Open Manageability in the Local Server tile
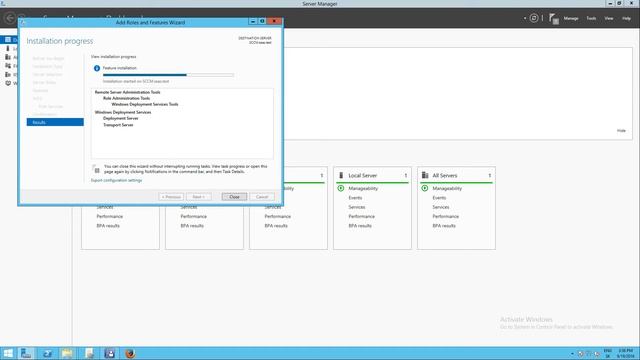This screenshot has height=360, width=640. (x=363, y=189)
